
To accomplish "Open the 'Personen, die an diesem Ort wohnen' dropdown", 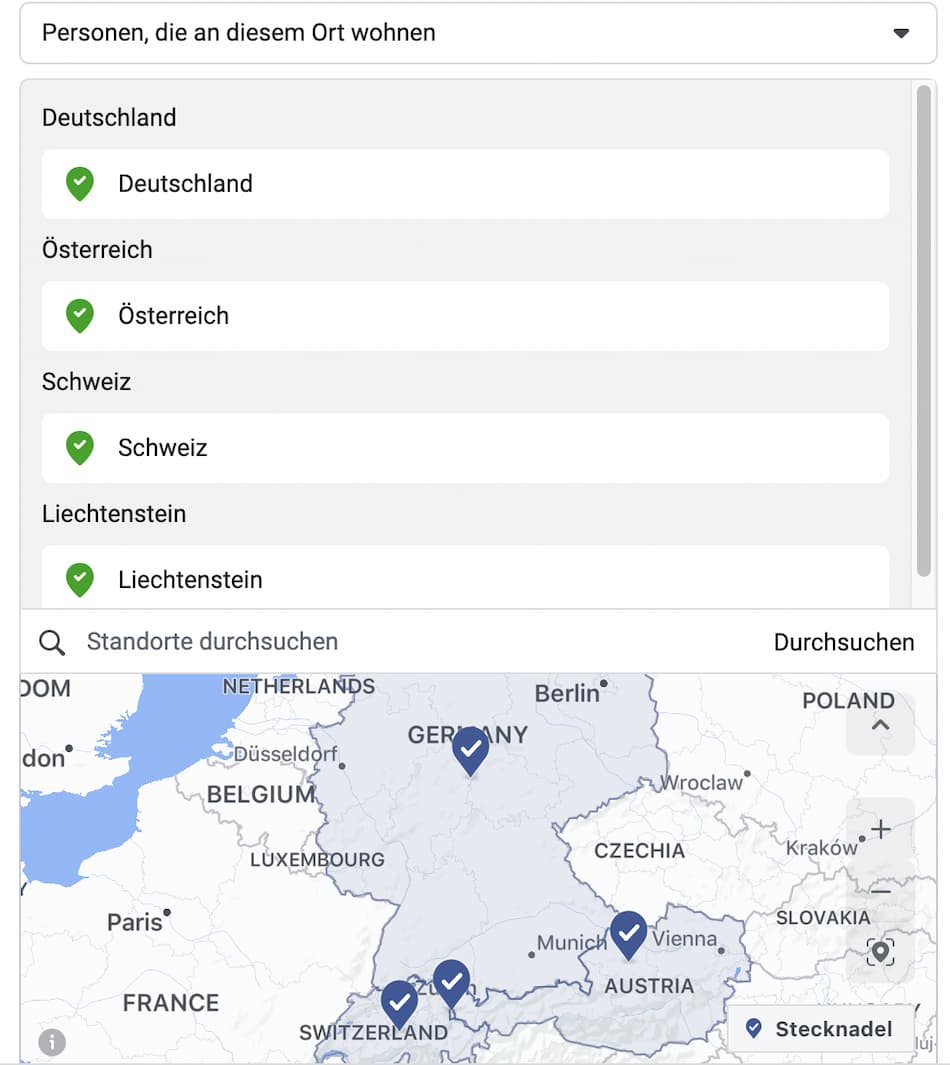I will pos(477,33).
